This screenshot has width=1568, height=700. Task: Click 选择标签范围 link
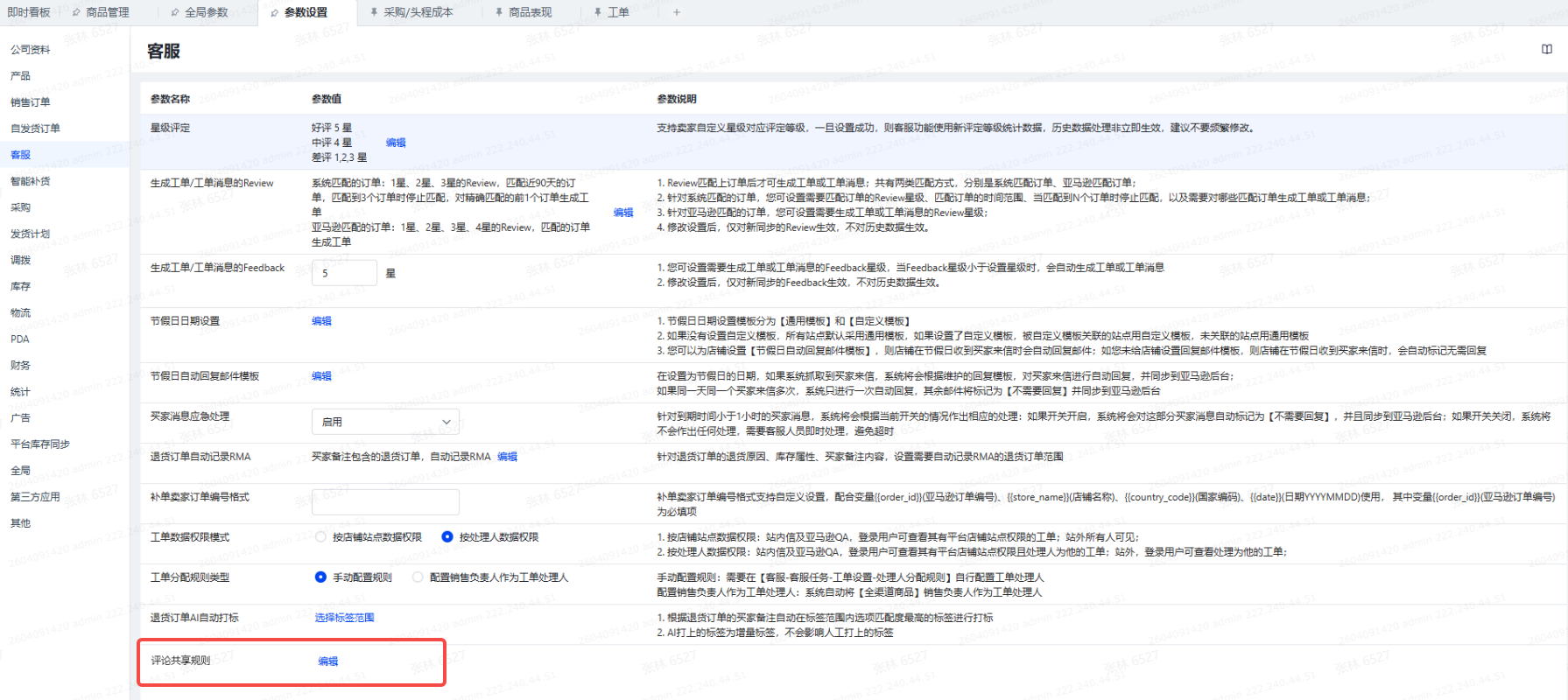click(x=344, y=618)
